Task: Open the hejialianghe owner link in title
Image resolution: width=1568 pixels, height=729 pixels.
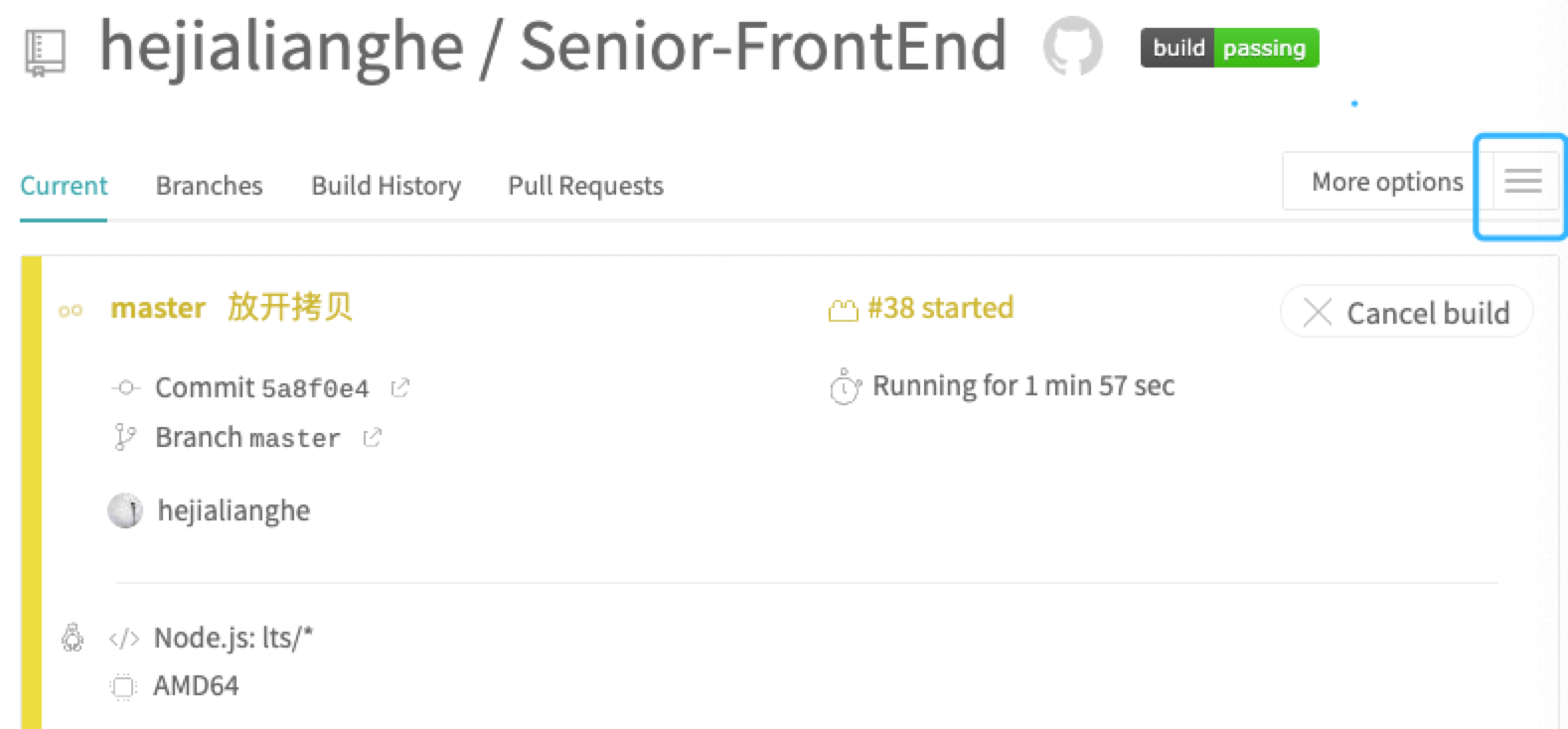Action: point(281,47)
